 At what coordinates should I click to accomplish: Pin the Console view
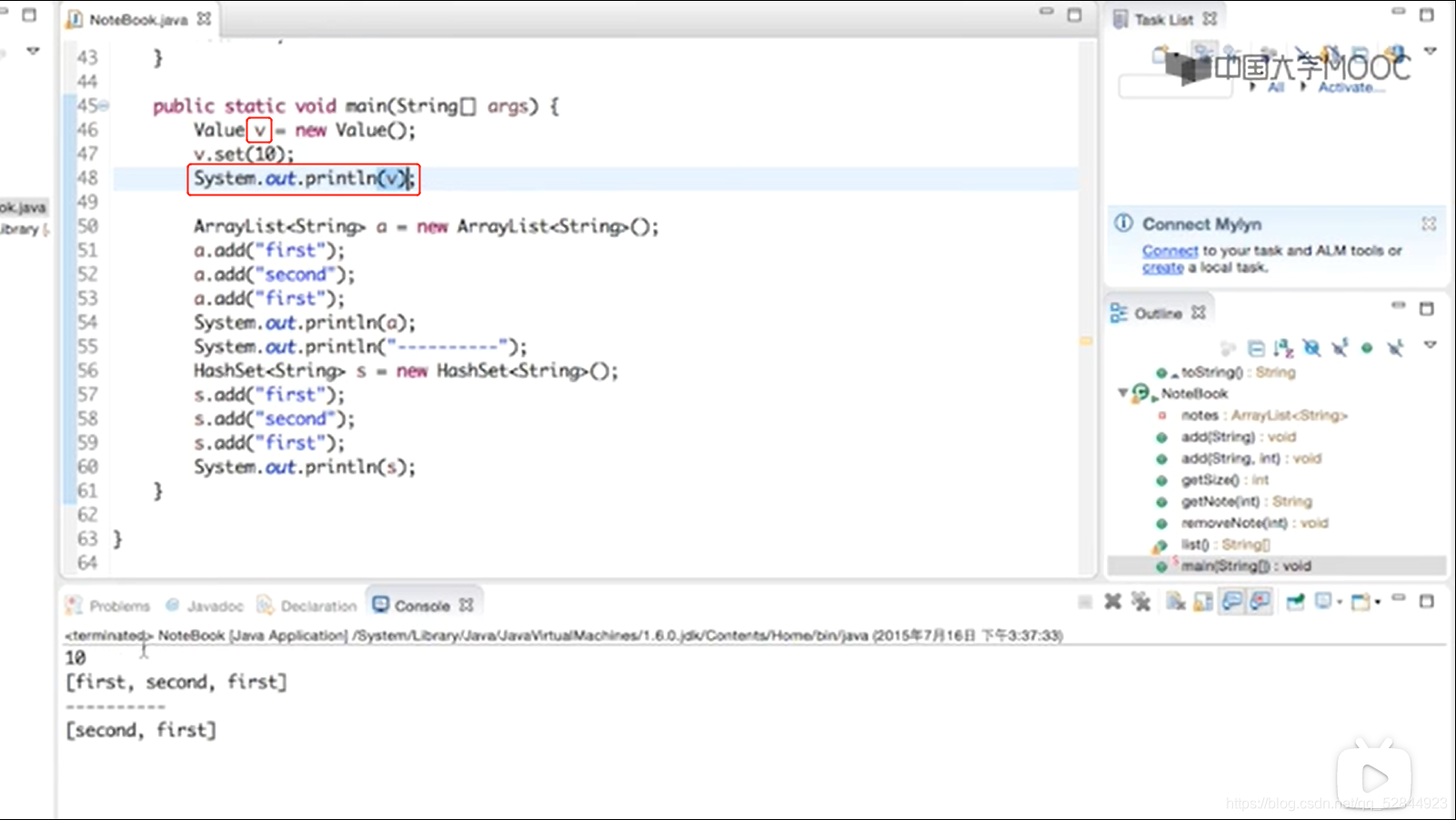[1295, 602]
